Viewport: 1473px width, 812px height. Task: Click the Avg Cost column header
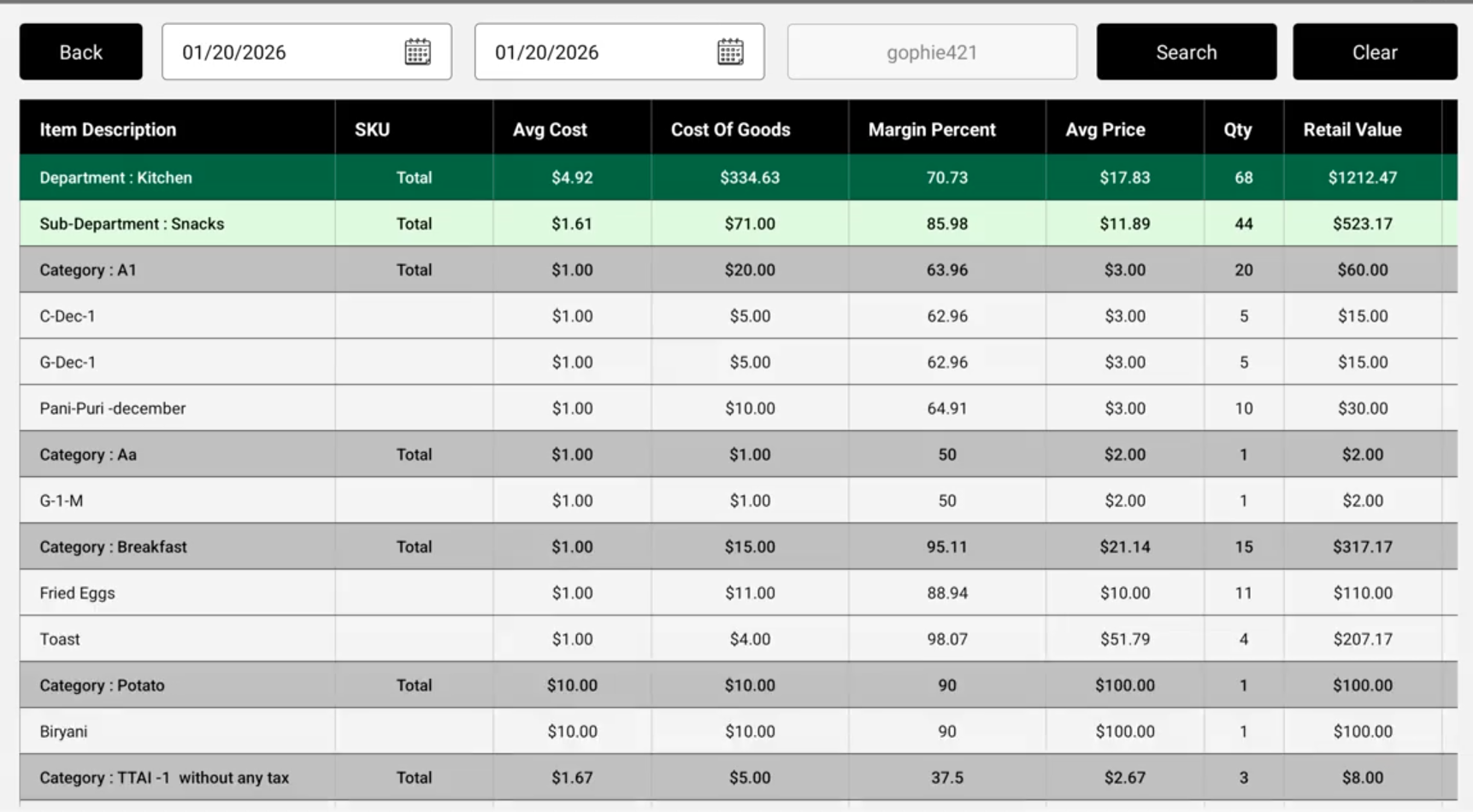(550, 130)
